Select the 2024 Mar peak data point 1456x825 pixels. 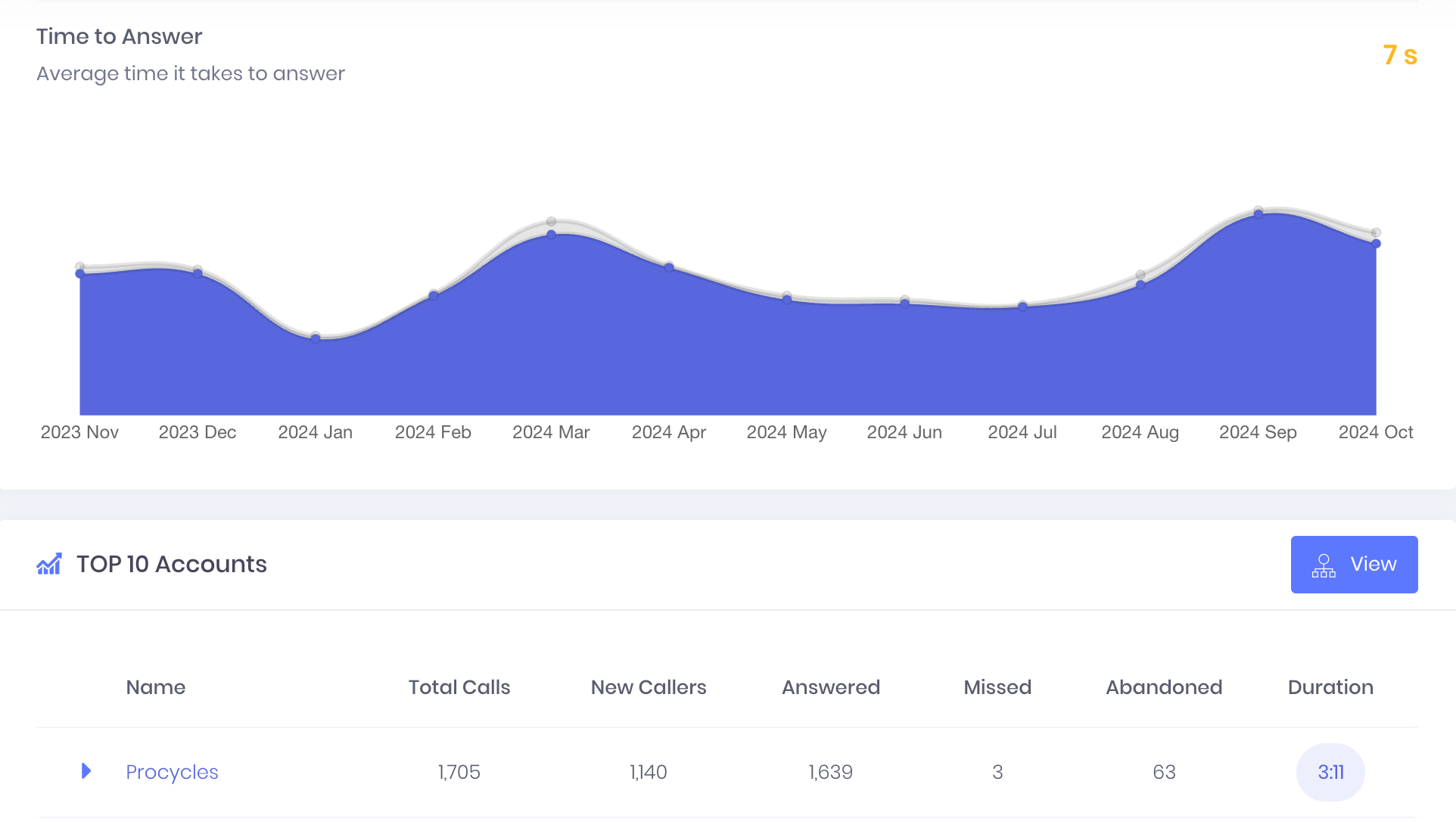click(x=551, y=235)
